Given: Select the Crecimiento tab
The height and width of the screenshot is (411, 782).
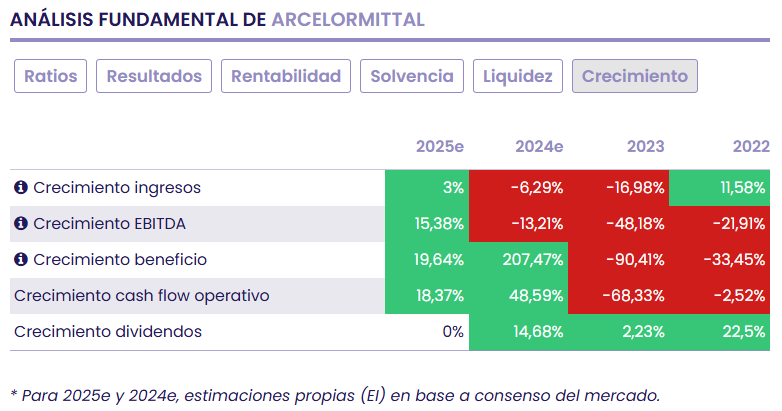Looking at the screenshot, I should tap(635, 76).
